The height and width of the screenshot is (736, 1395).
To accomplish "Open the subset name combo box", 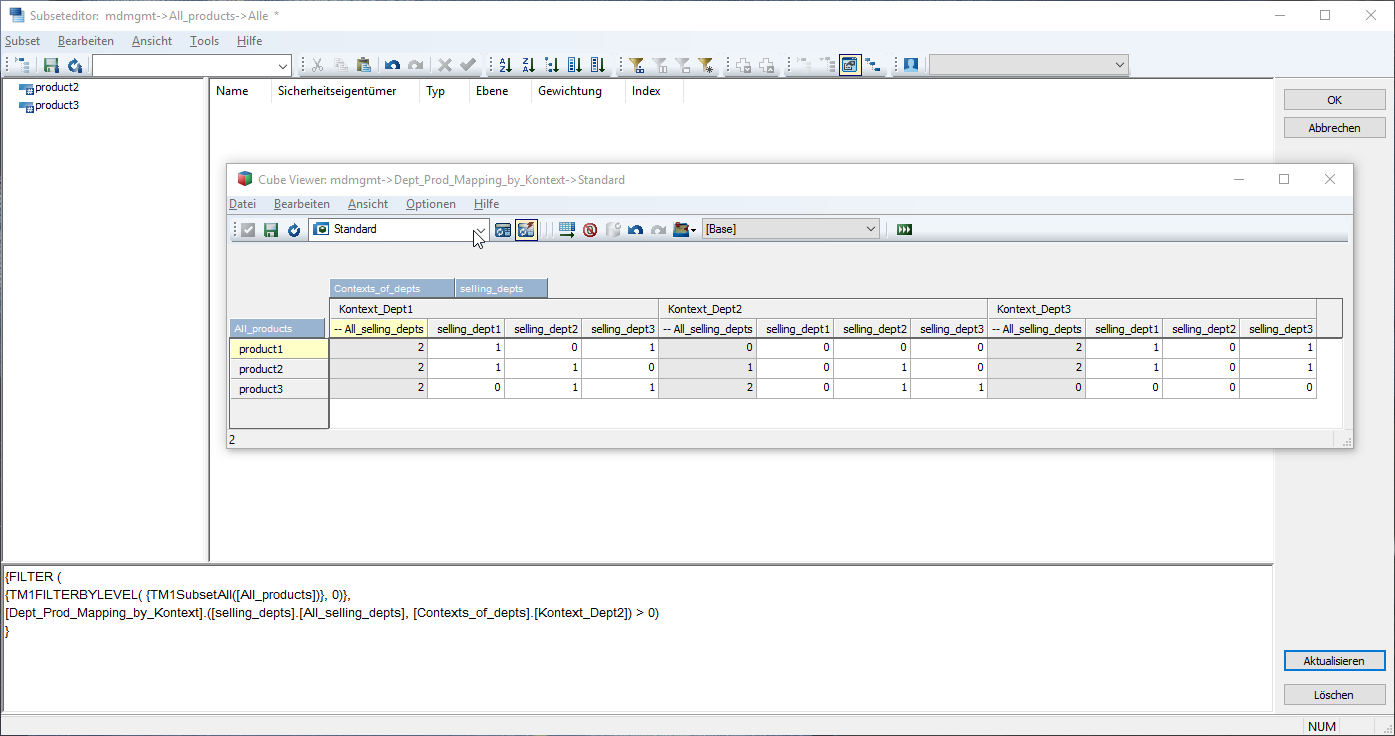I will pyautogui.click(x=282, y=65).
